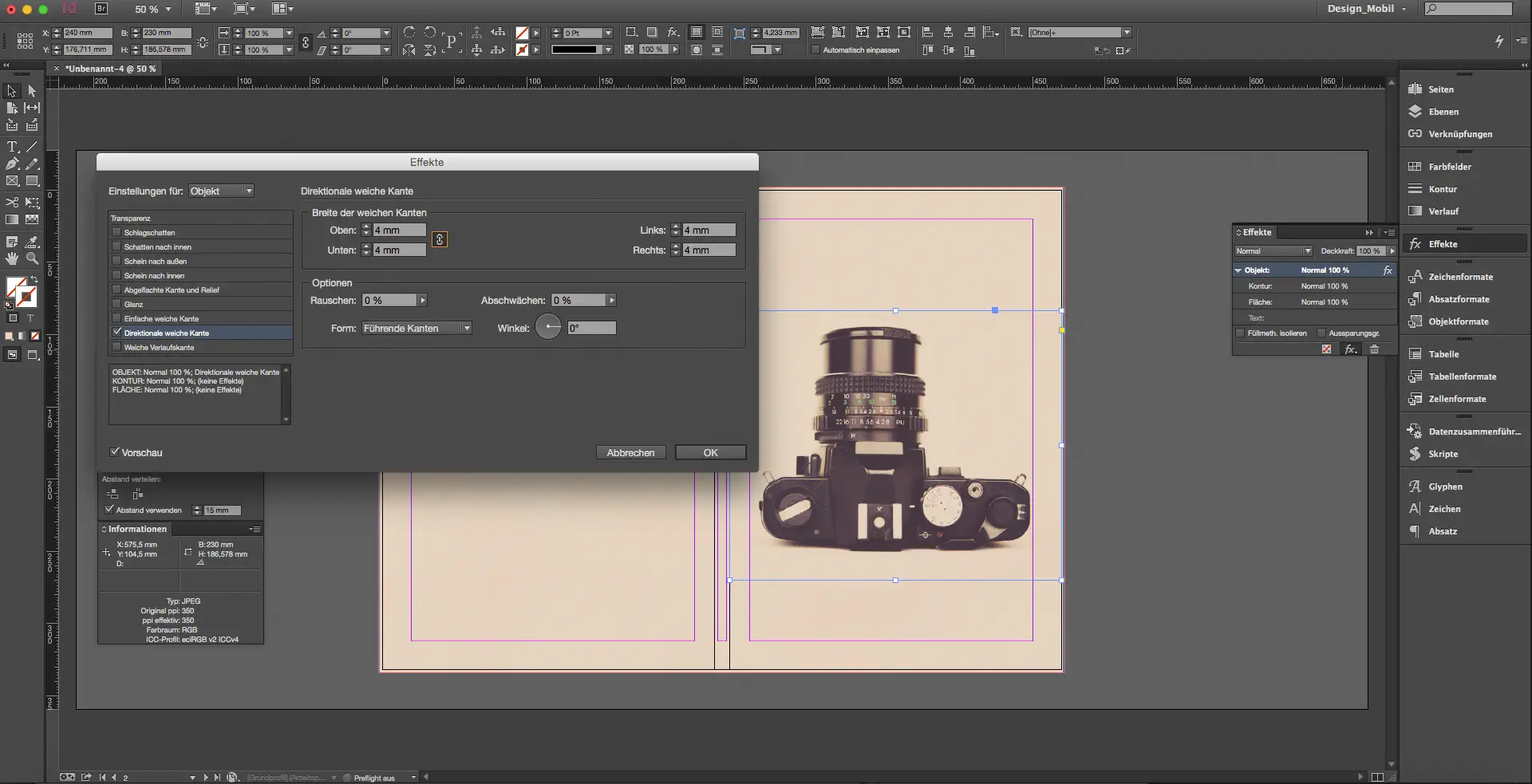
Task: Enable the Weiche Verlaufskante checkbox
Action: point(117,347)
